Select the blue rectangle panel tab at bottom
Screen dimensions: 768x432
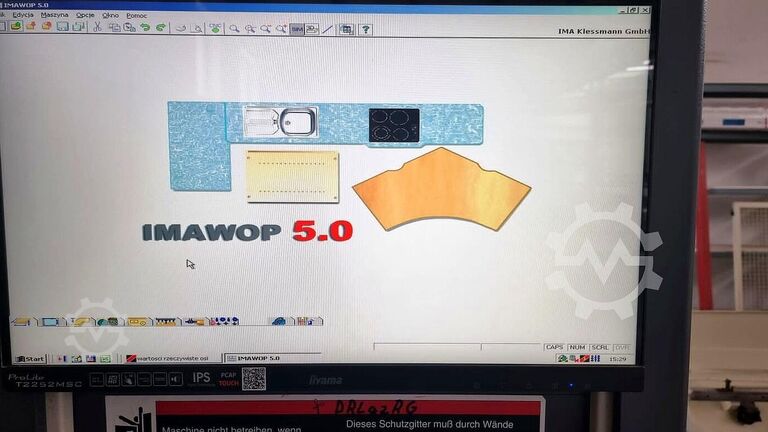tap(48, 322)
